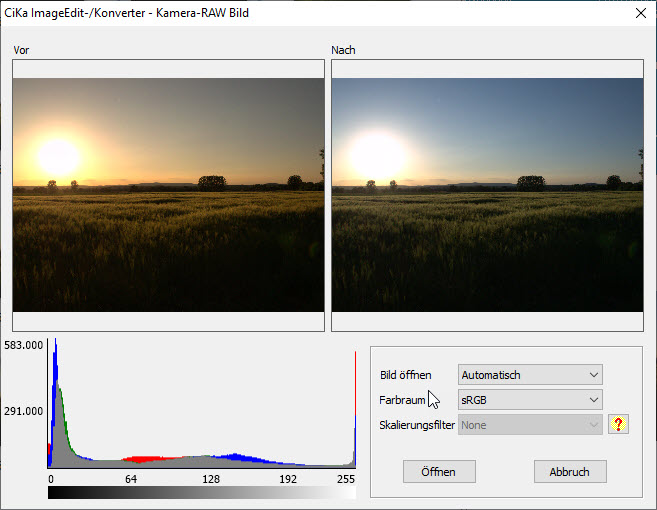The image size is (657, 510).
Task: Click the 583.000 histogram axis value
Action: pyautogui.click(x=23, y=345)
